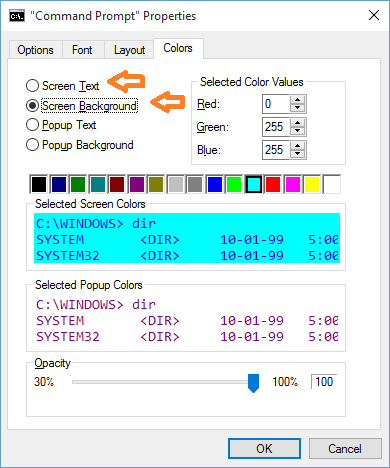Screen dimensions: 390x468
Task: Click the Cancel button
Action: (x=345, y=449)
